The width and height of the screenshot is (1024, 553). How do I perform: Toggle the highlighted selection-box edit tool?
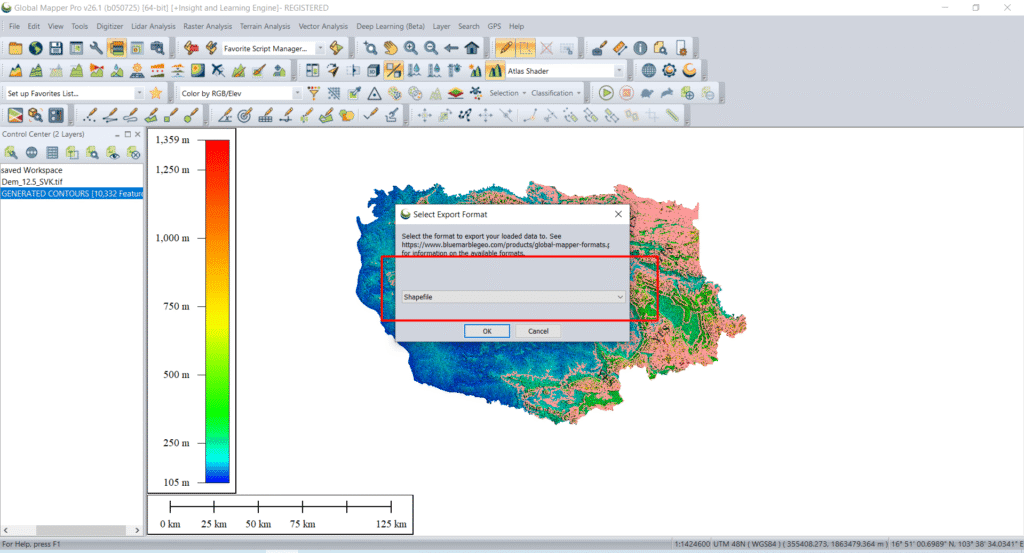526,48
